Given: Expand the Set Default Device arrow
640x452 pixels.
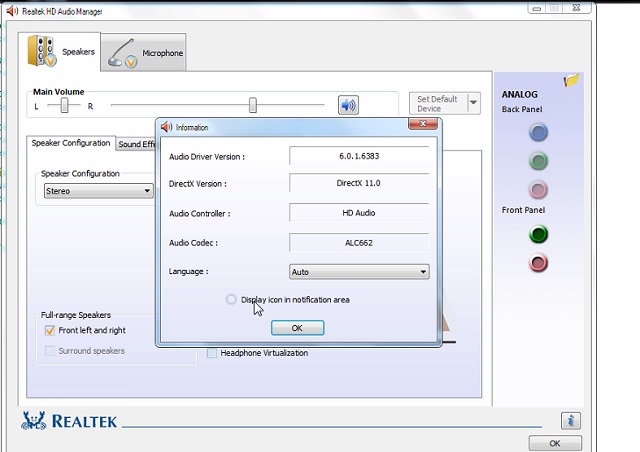Looking at the screenshot, I should [474, 104].
